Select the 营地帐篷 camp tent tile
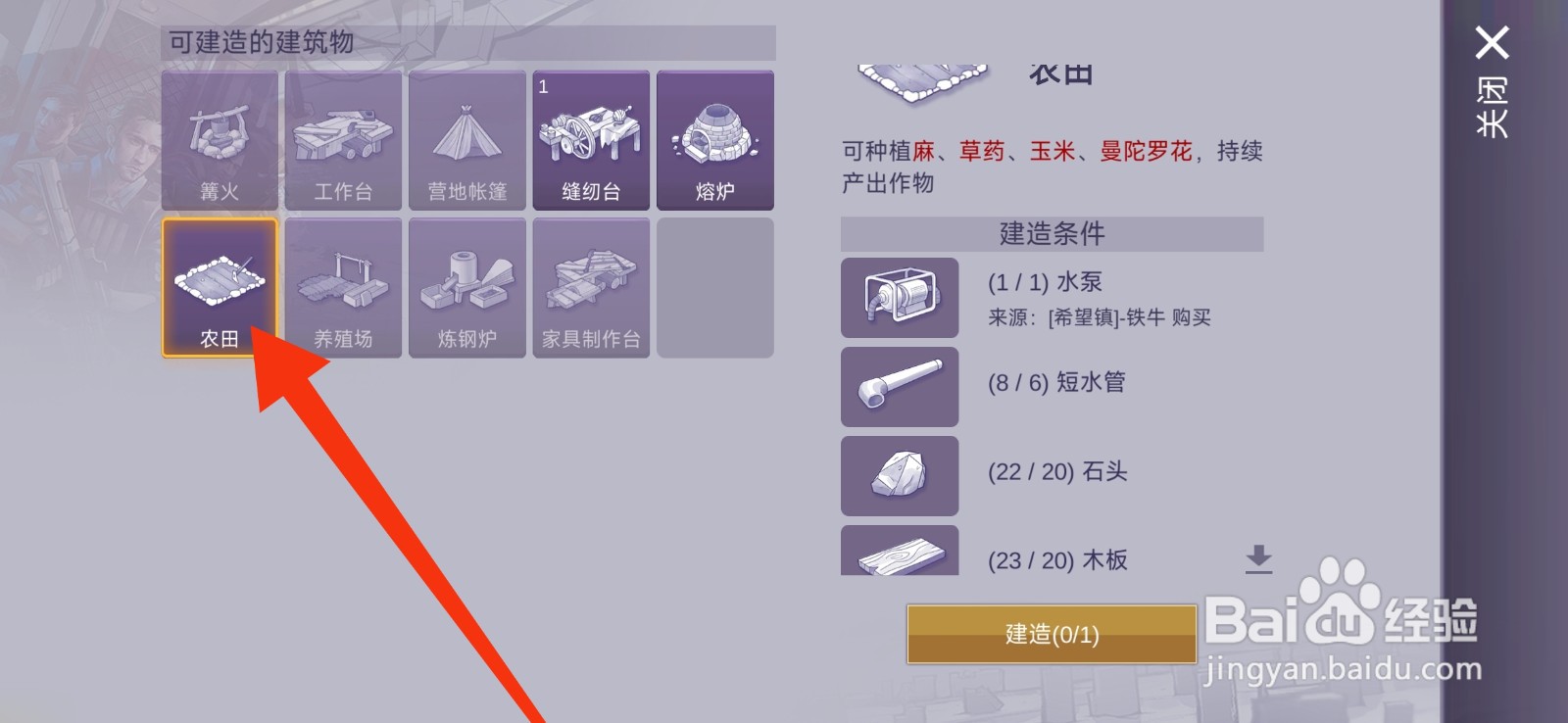The width and height of the screenshot is (1568, 723). pyautogui.click(x=467, y=140)
